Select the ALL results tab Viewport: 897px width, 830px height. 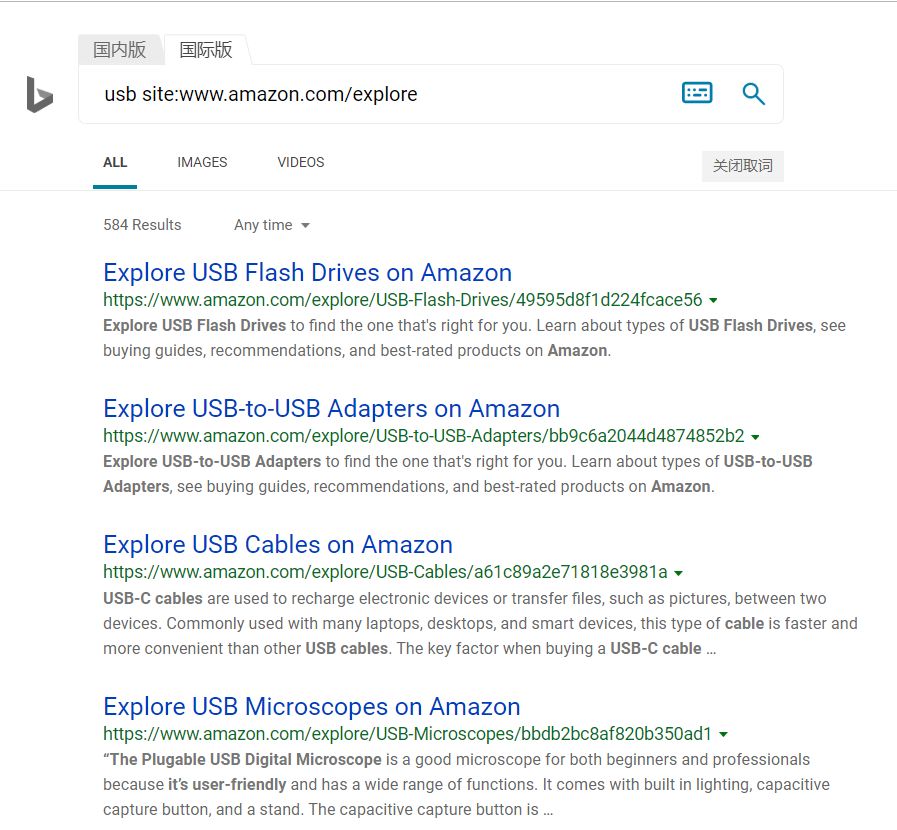point(115,162)
